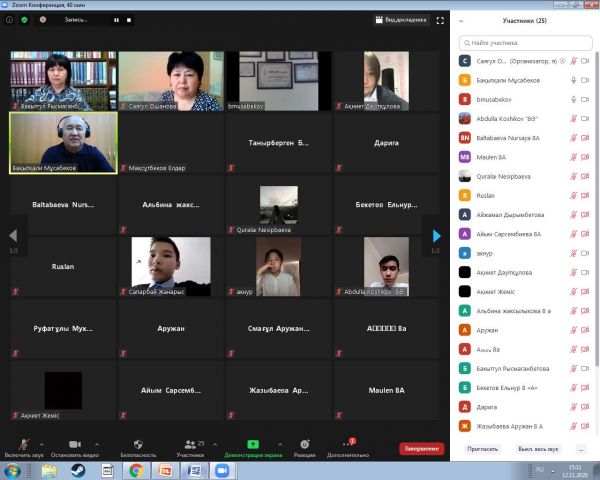Collapse the Участники panel chevron
Image resolution: width=600 pixels, height=480 pixels.
[x=461, y=20]
